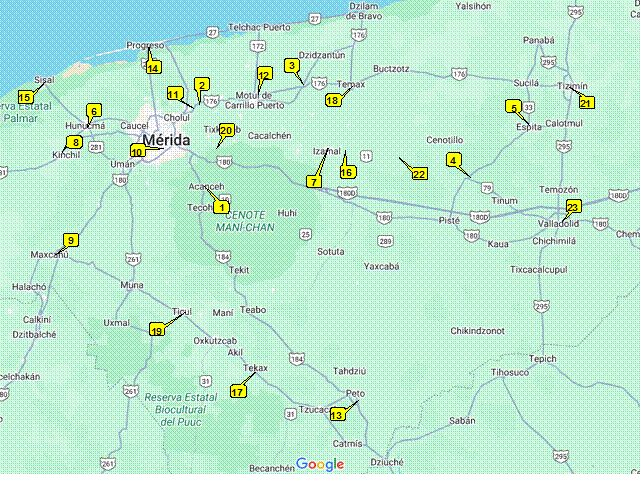Select yellow marker 22 east of Izamal
644x477 pixels.
coord(420,174)
